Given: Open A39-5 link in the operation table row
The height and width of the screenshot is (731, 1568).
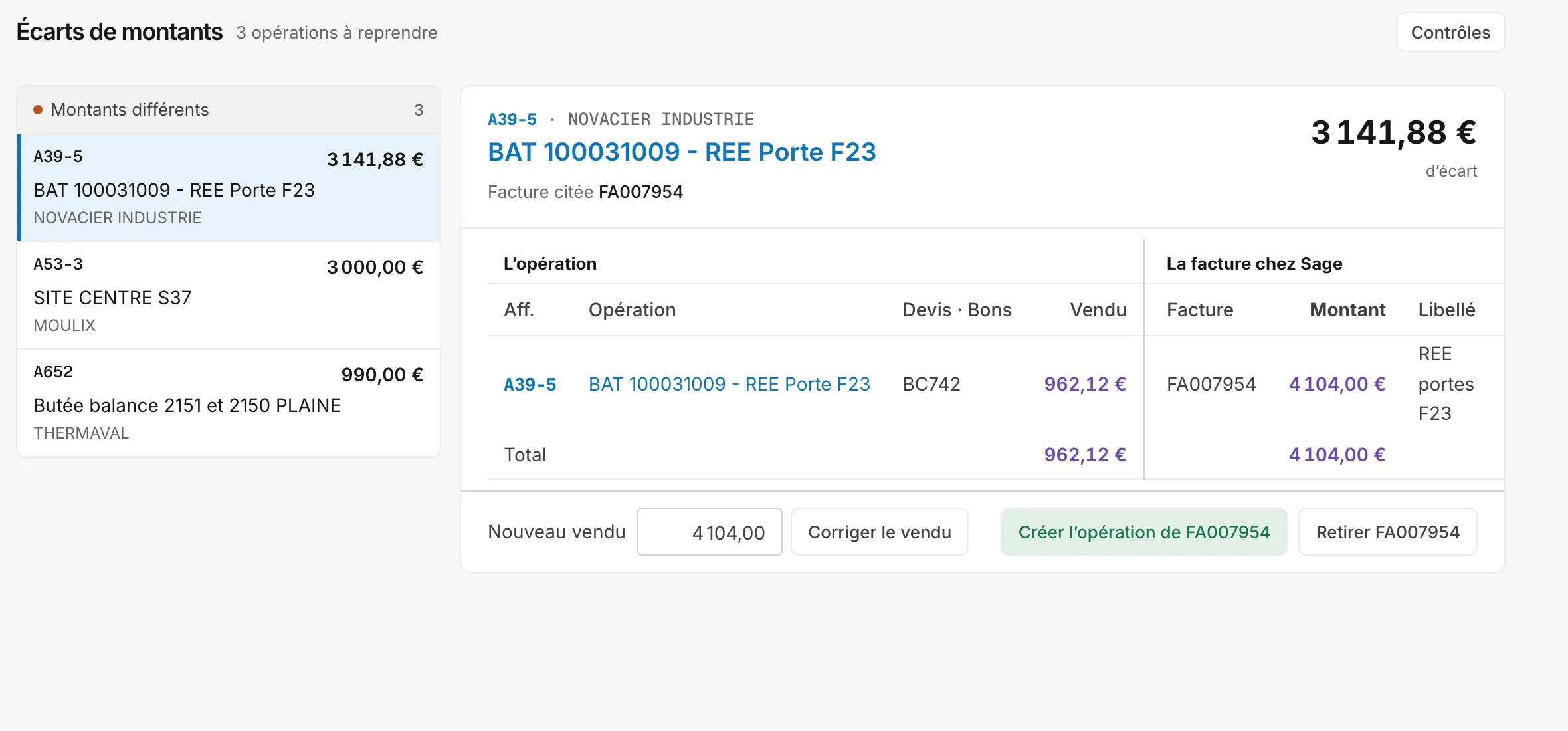Looking at the screenshot, I should coord(530,385).
